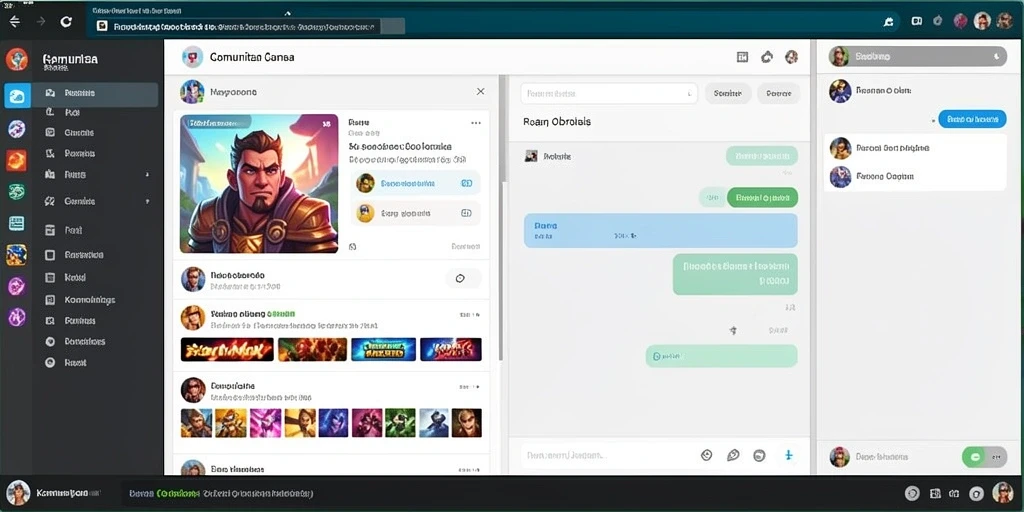Reload the page with the refresh icon
The image size is (1024, 512).
click(66, 22)
